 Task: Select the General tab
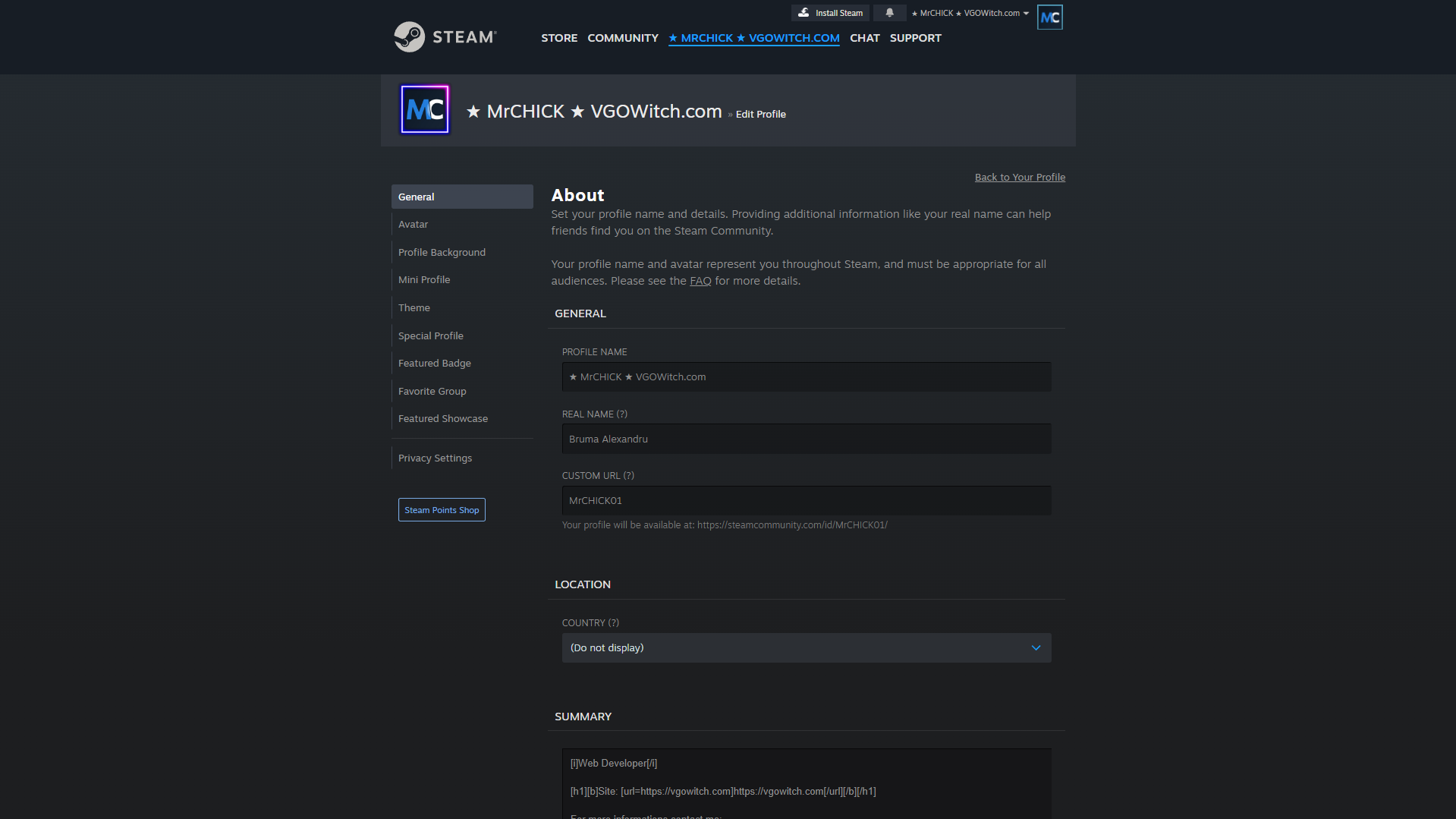[x=462, y=197]
